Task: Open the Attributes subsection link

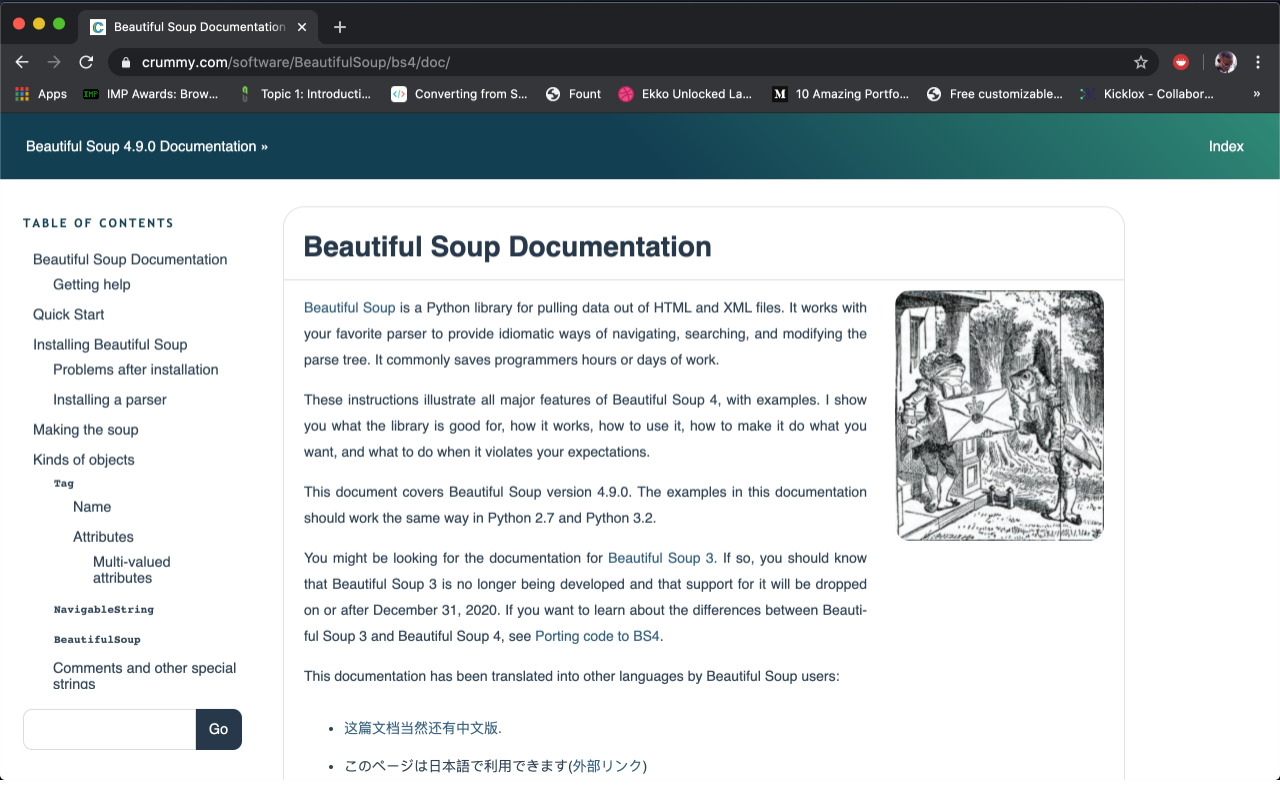Action: 103,537
